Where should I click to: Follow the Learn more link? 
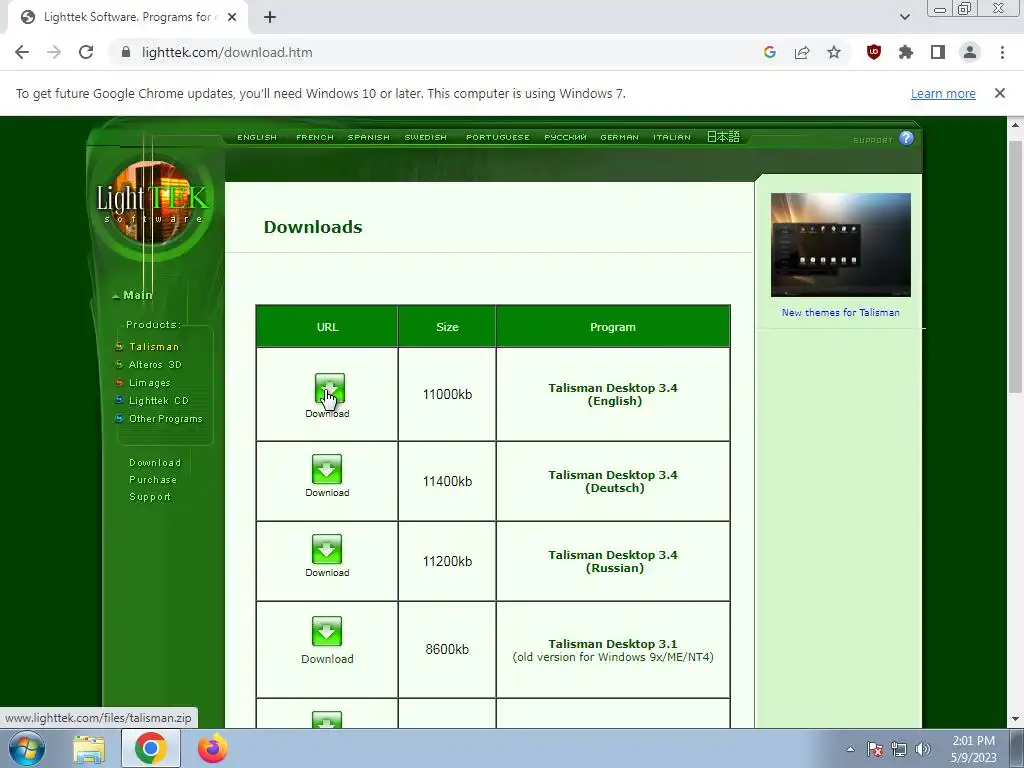coord(943,93)
